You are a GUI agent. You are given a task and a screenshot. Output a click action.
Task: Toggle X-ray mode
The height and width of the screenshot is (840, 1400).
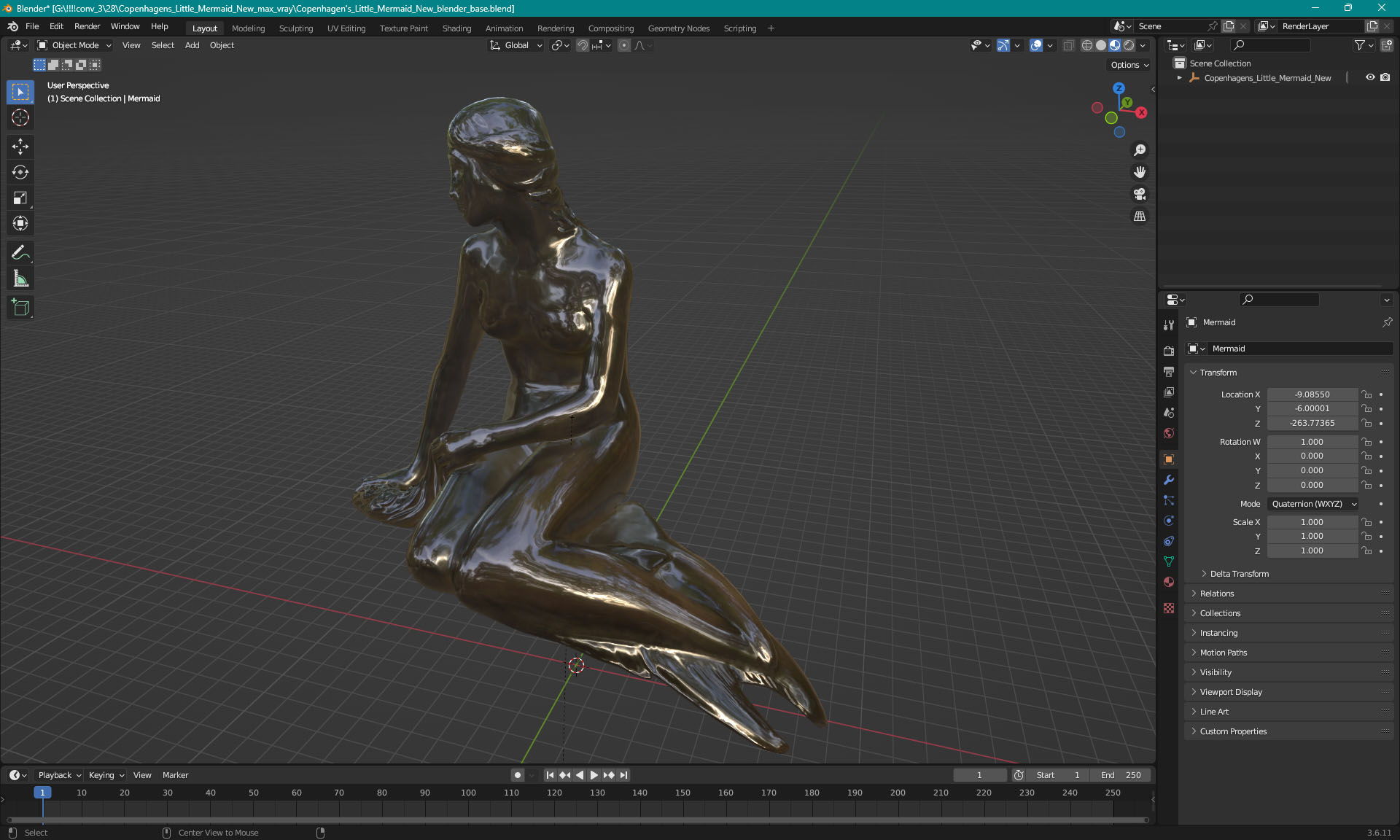coord(1068,45)
